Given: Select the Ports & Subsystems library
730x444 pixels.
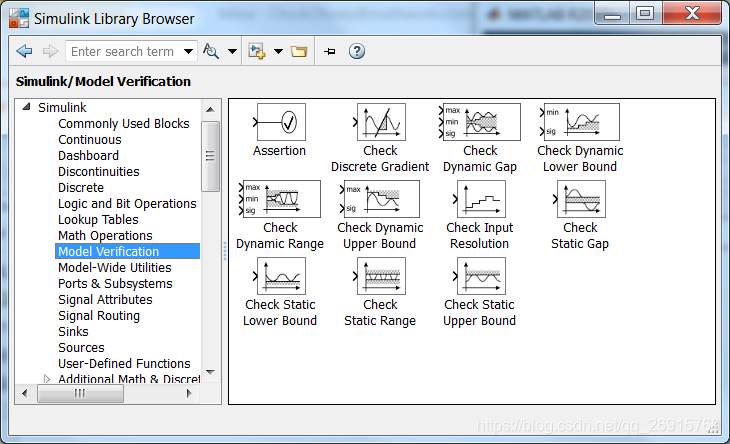Looking at the screenshot, I should pyautogui.click(x=115, y=283).
